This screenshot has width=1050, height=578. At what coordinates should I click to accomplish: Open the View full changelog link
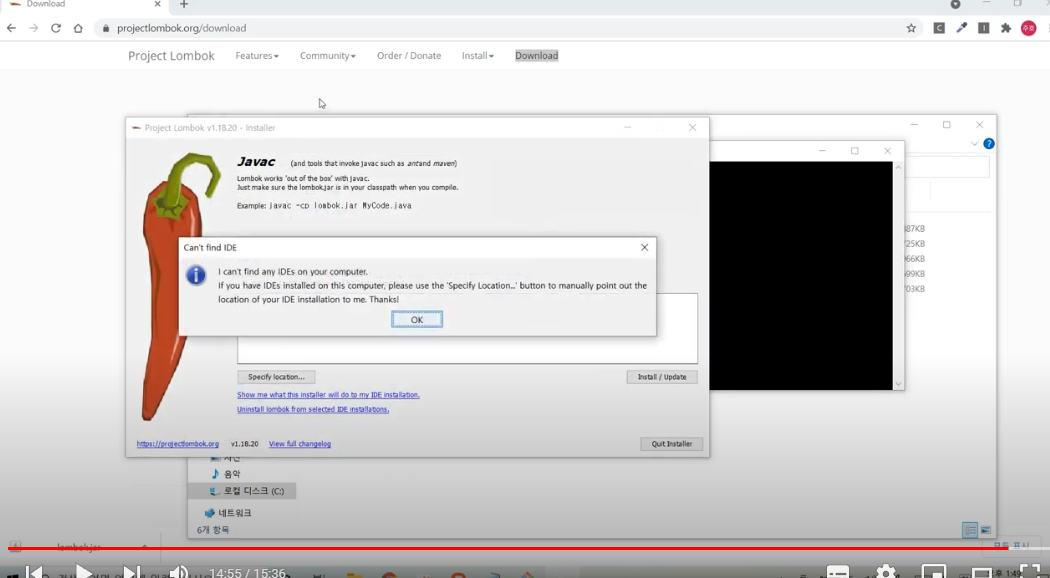[299, 444]
